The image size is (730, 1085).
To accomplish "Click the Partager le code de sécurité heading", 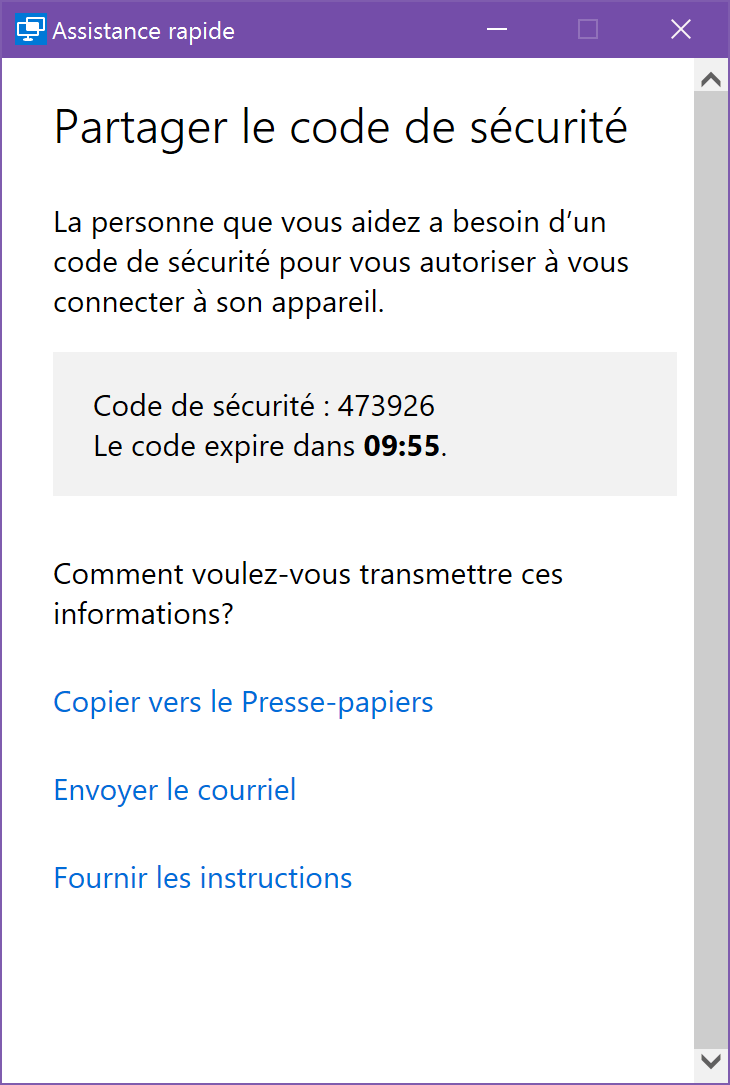I will pyautogui.click(x=340, y=128).
